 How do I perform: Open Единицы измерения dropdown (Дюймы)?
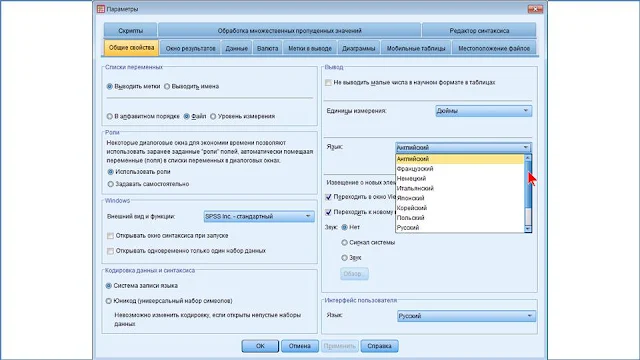point(484,111)
